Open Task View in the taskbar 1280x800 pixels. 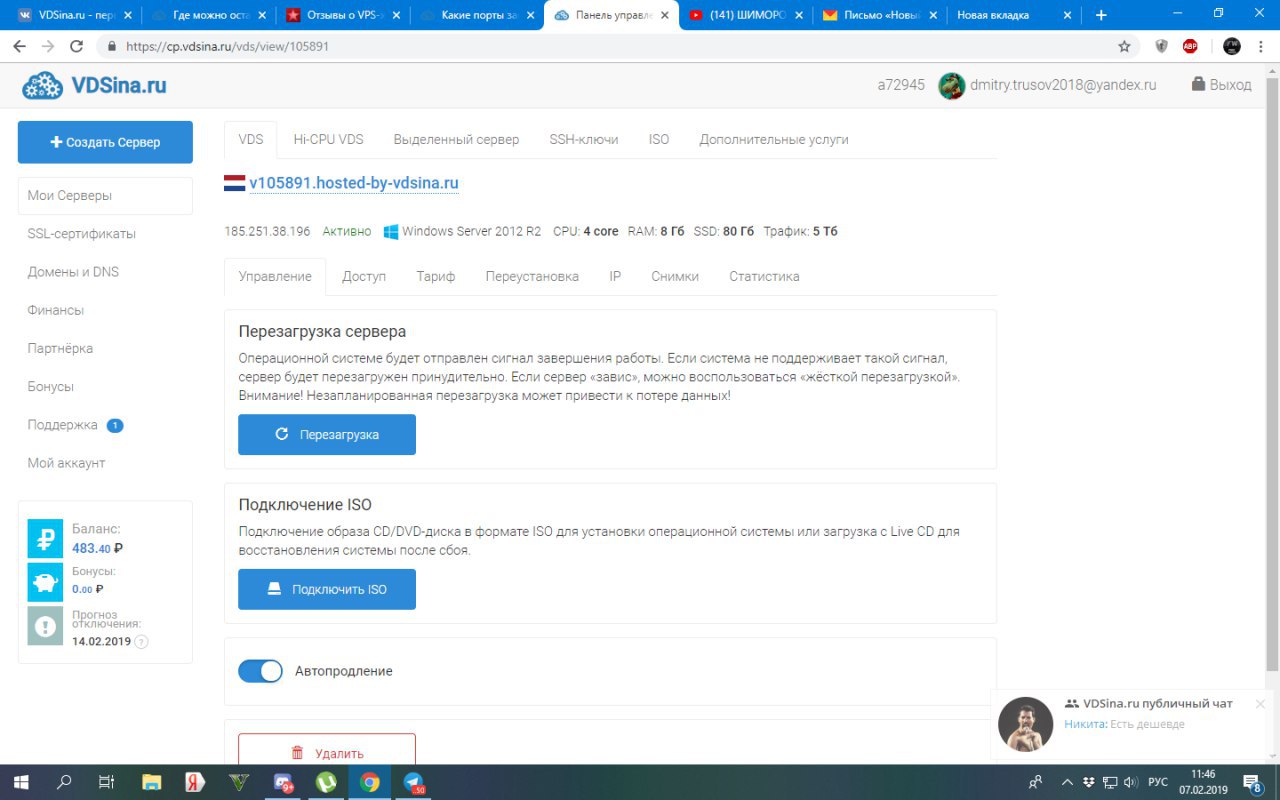107,782
